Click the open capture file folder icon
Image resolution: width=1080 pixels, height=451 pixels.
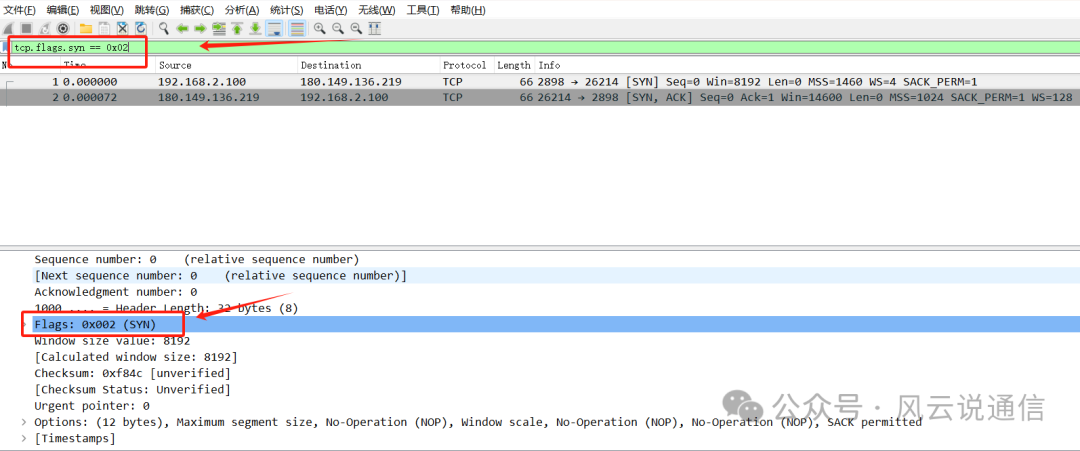(86, 28)
